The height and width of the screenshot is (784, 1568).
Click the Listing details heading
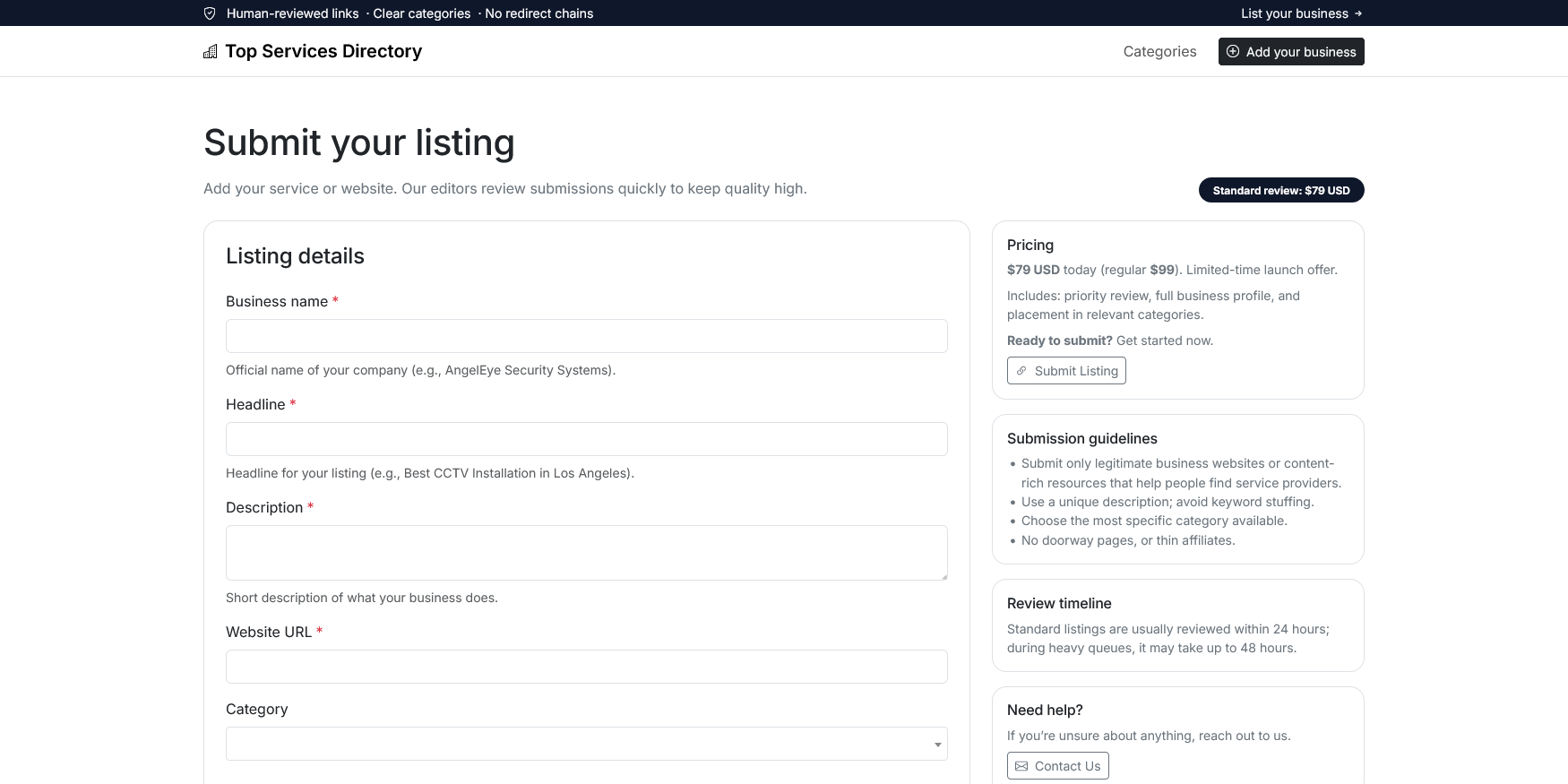point(295,256)
